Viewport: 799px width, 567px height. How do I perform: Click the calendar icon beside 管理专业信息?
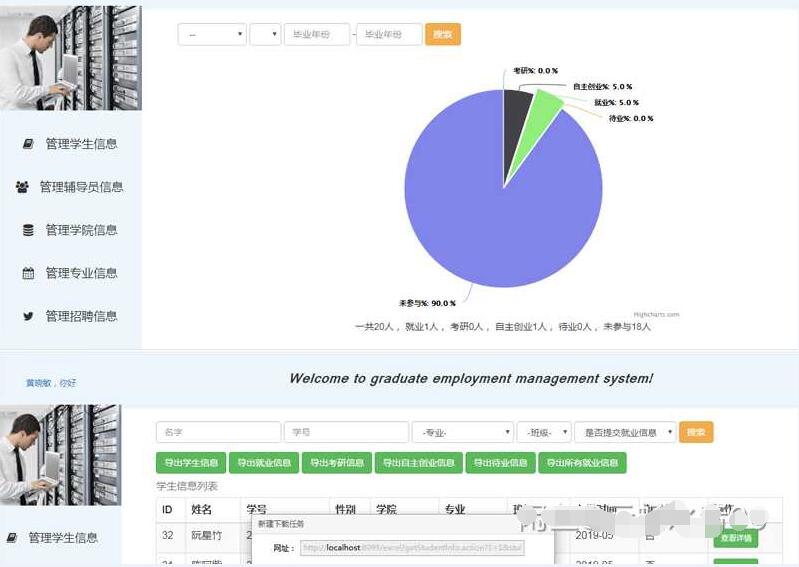pyautogui.click(x=29, y=273)
